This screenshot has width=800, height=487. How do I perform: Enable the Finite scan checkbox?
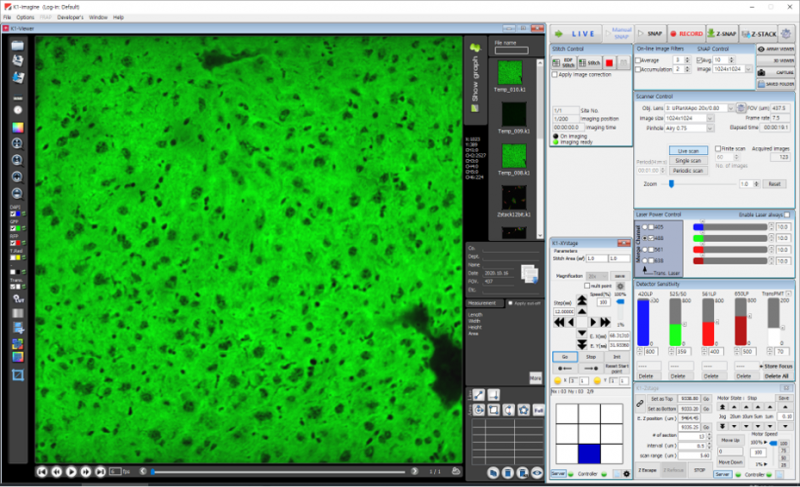click(718, 148)
